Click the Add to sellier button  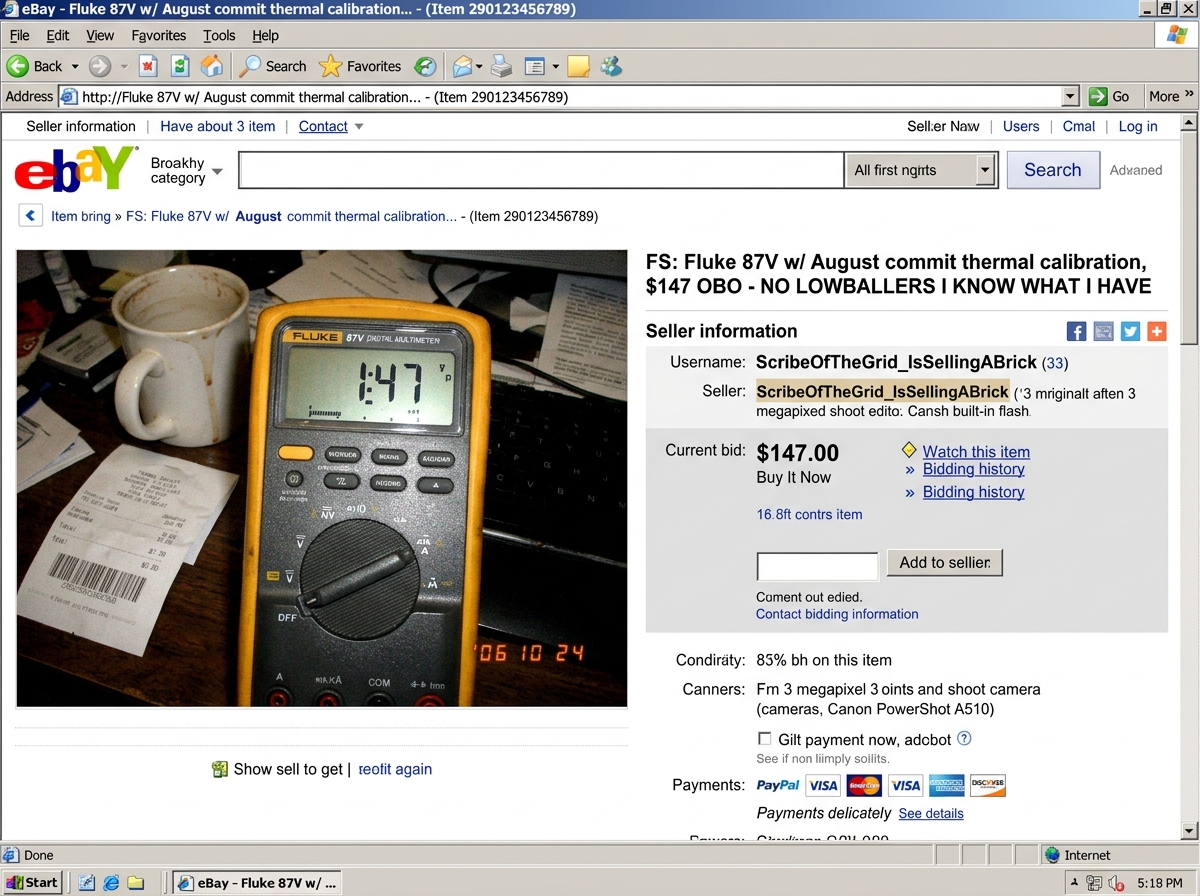pos(944,562)
